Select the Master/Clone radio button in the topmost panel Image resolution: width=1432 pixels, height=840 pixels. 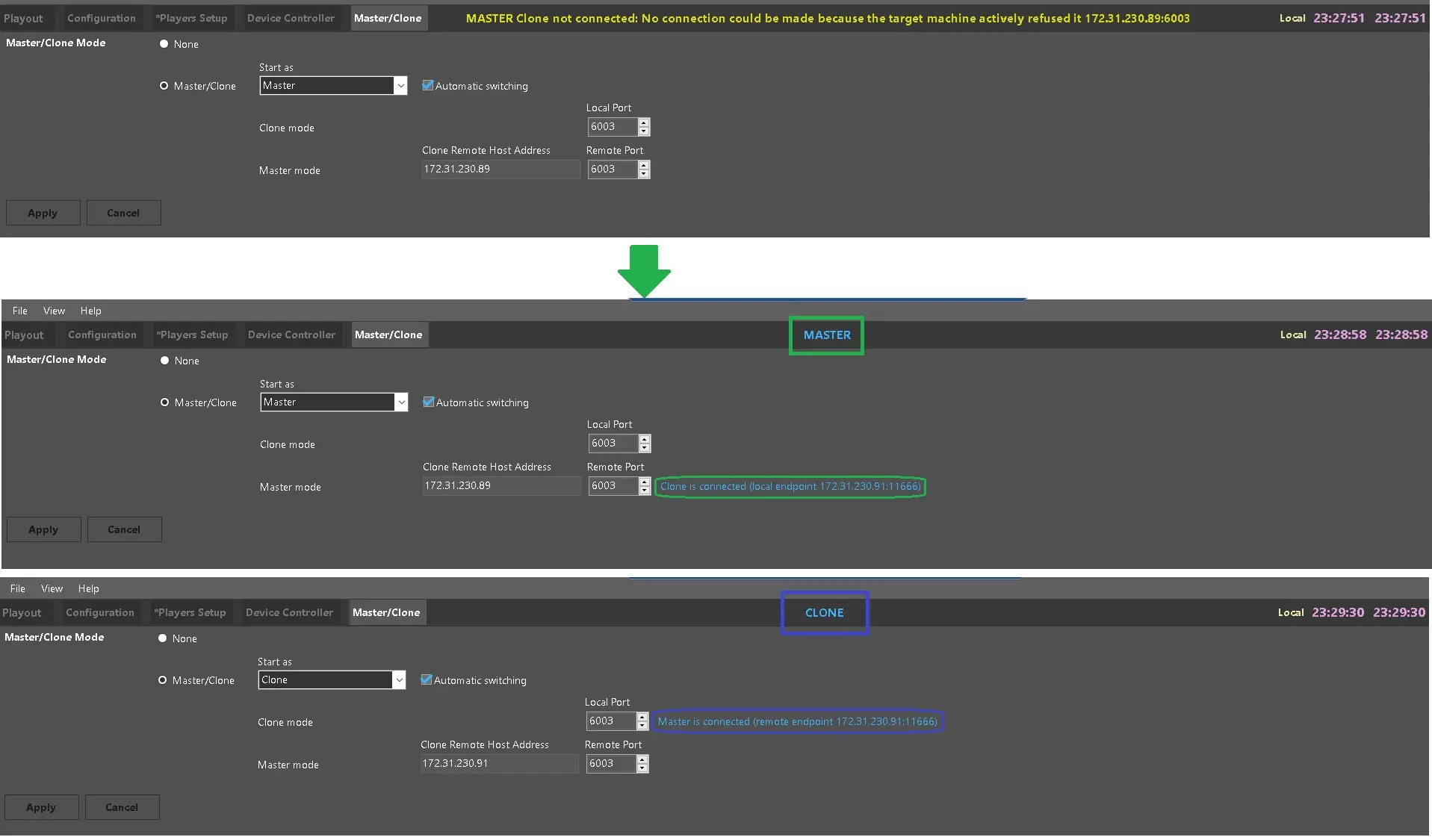coord(164,86)
